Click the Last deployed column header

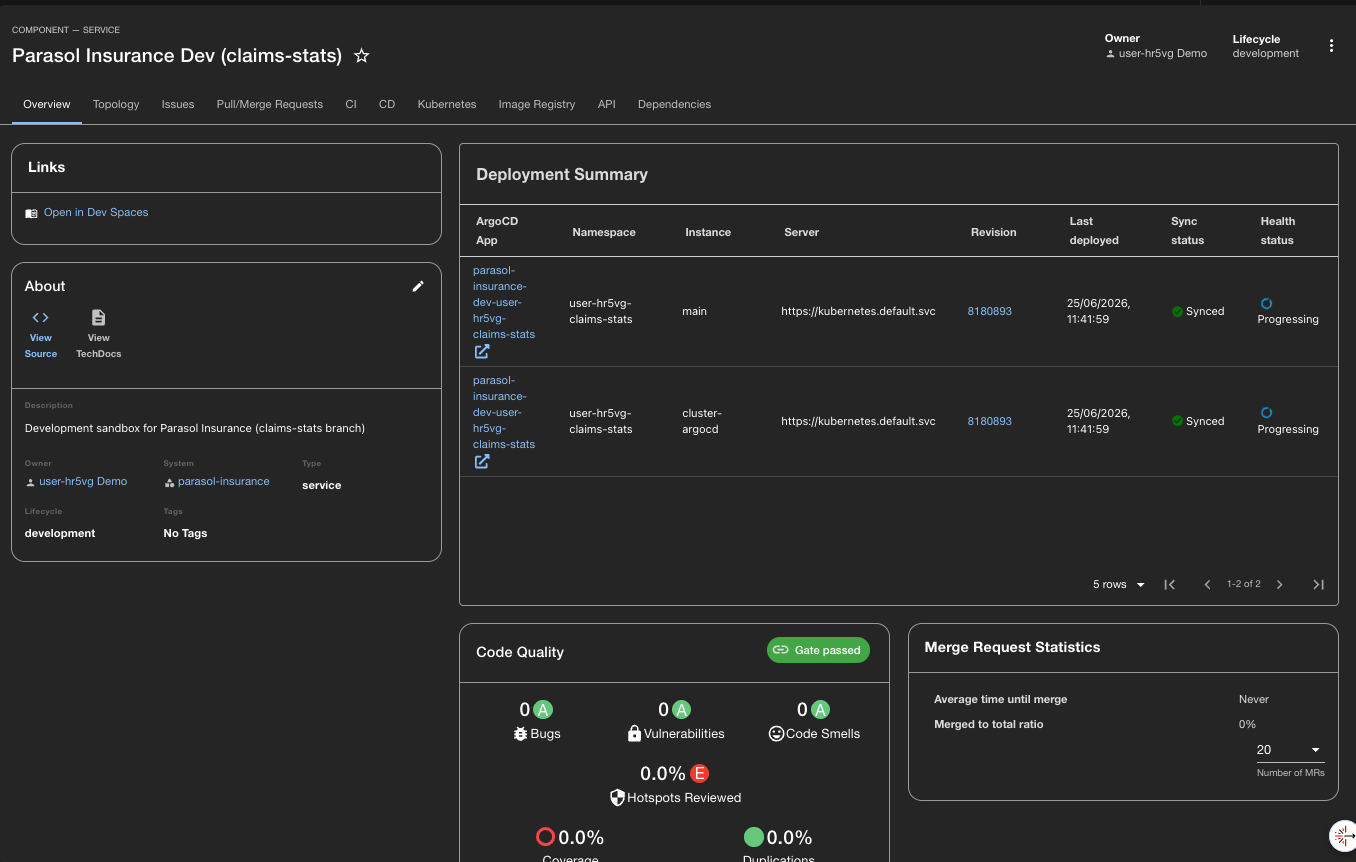coord(1094,231)
